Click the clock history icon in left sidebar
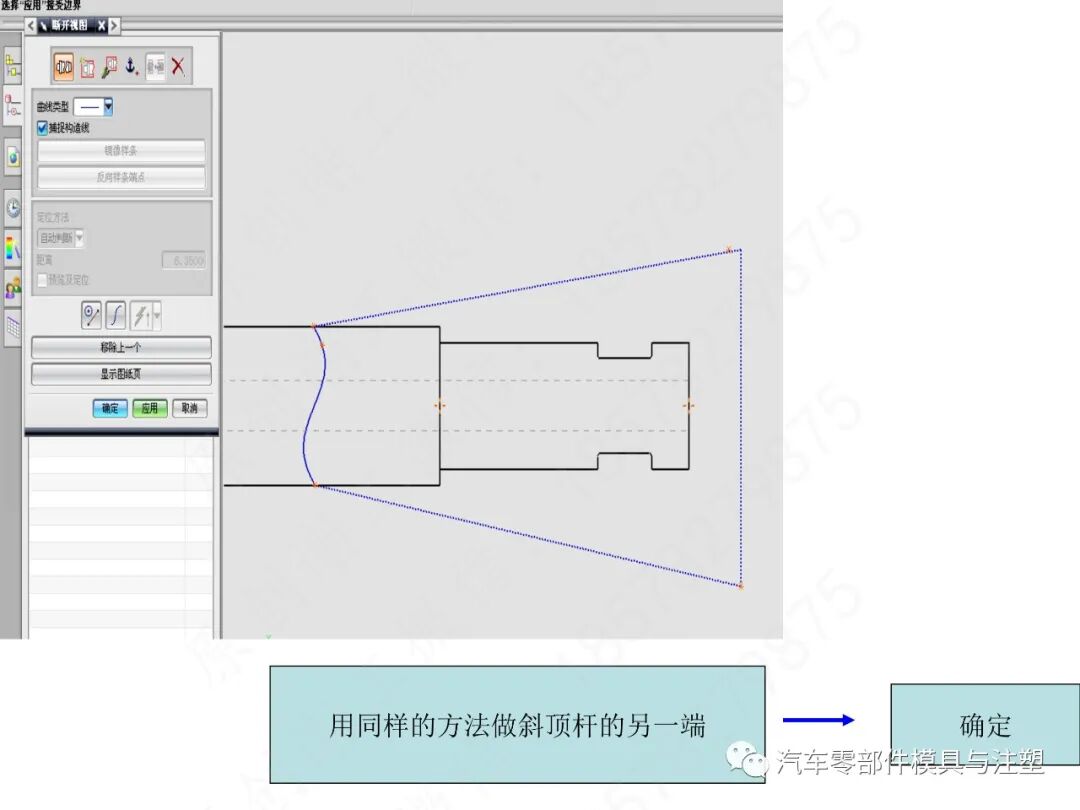The height and width of the screenshot is (810, 1080). (14, 206)
